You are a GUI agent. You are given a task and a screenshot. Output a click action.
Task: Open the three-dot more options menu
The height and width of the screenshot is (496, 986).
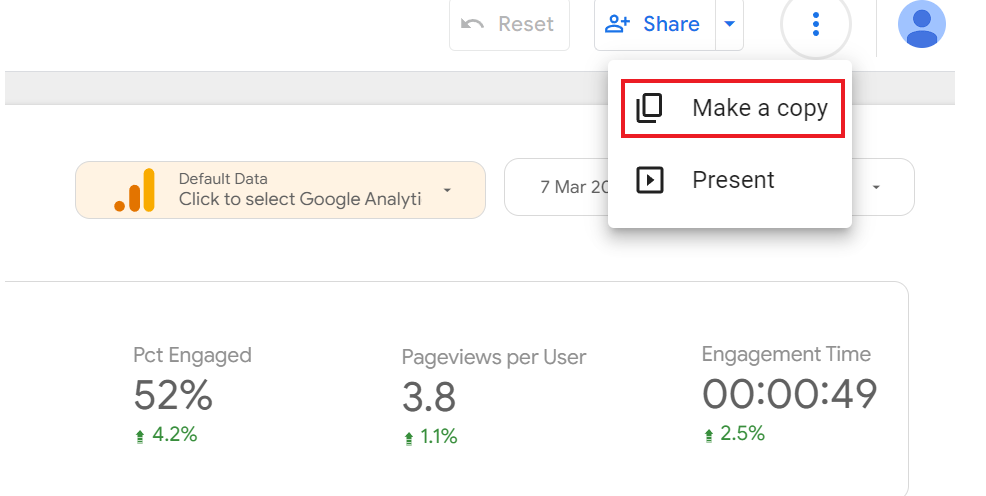click(816, 25)
